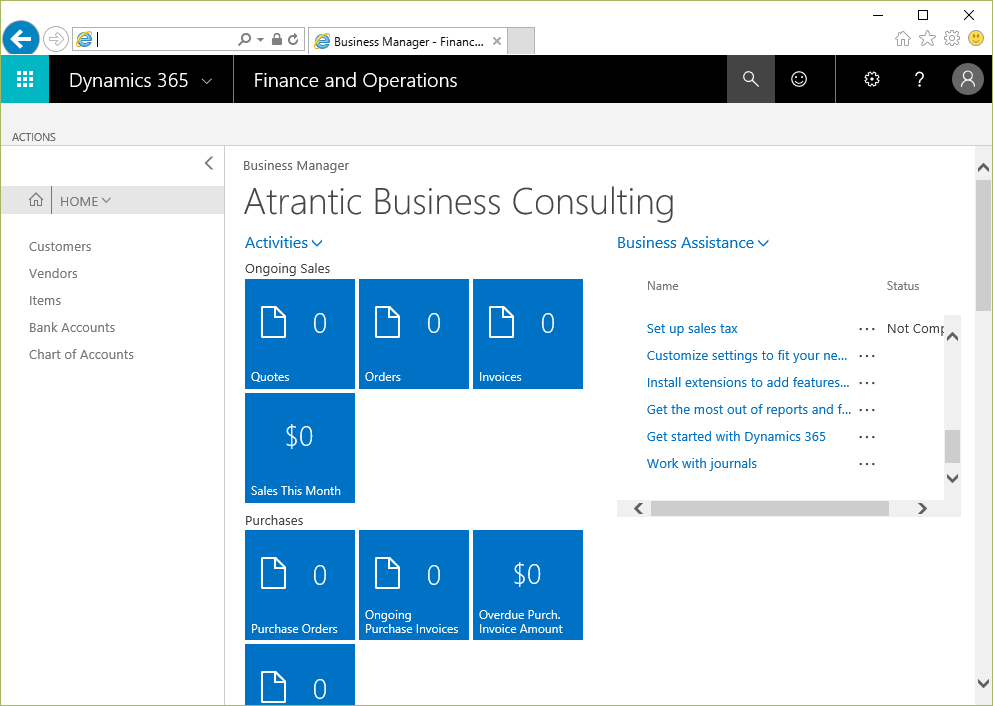Expand the Business Assistance dropdown

click(763, 243)
